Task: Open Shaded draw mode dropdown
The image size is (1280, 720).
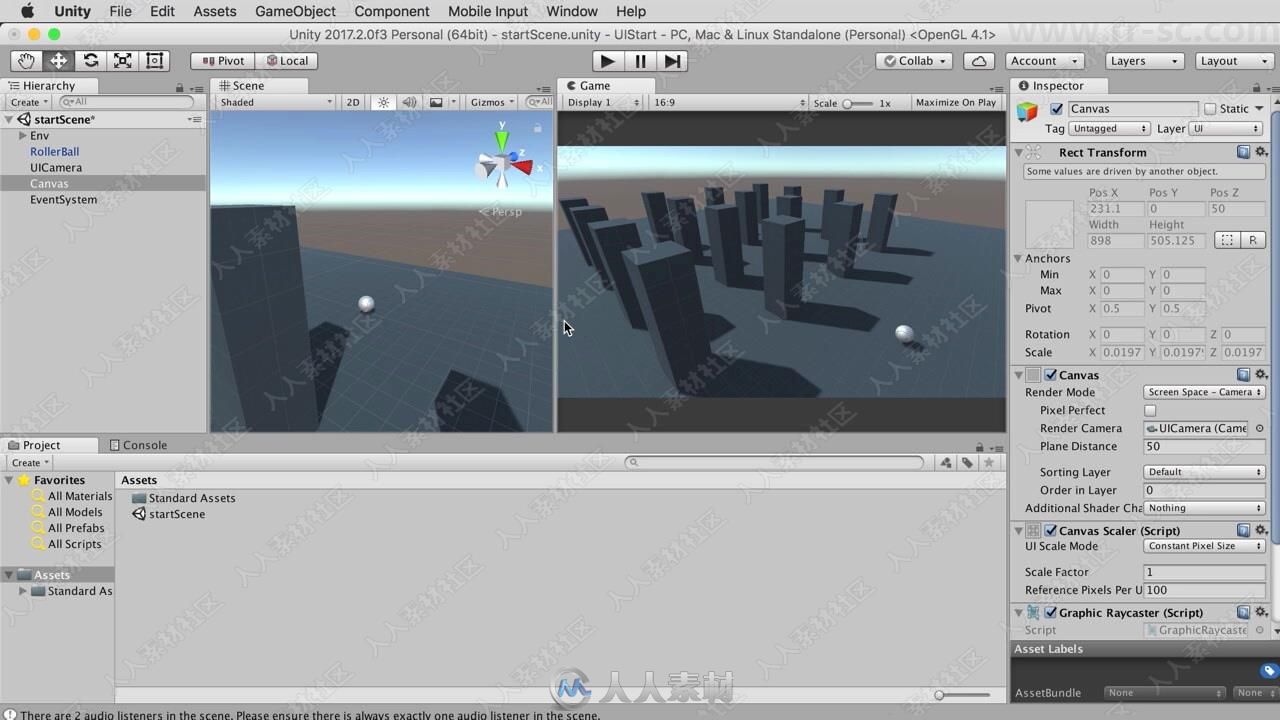Action: click(x=276, y=102)
